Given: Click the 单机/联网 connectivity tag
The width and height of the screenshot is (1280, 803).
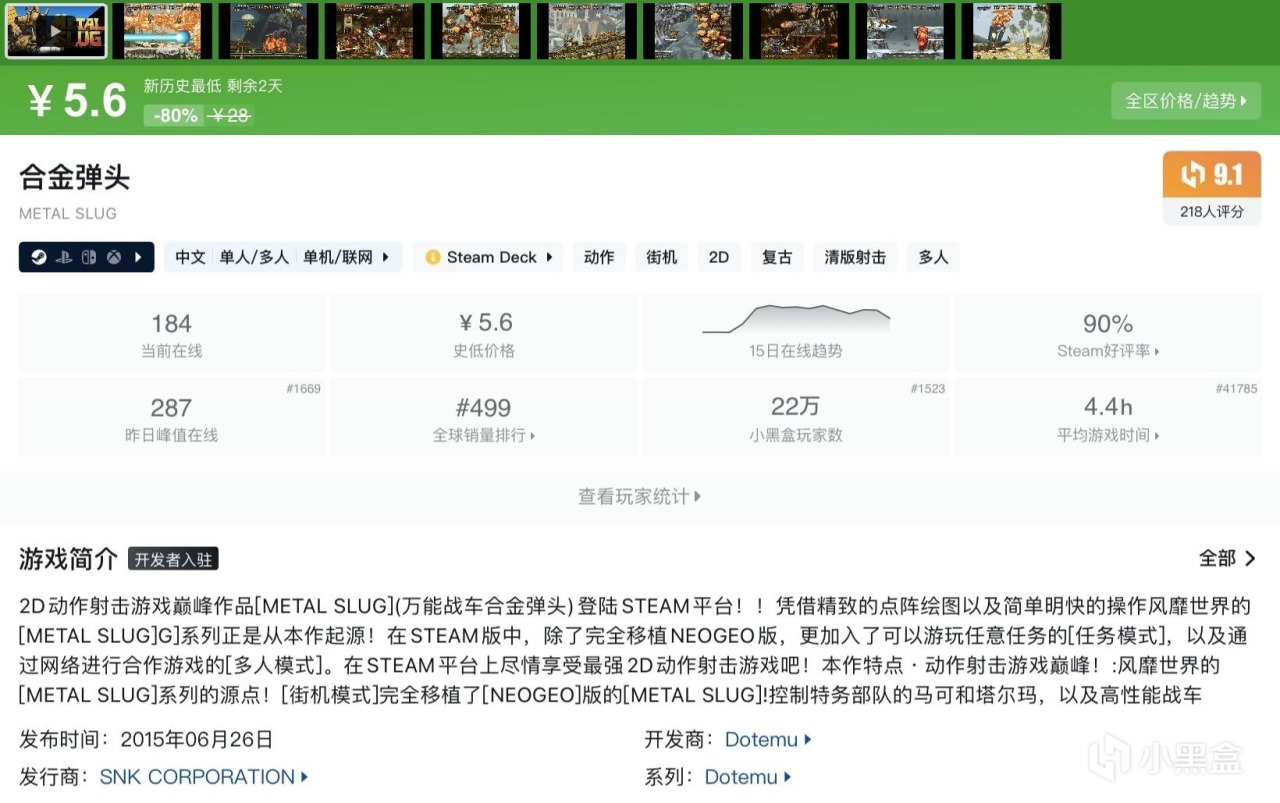Looking at the screenshot, I should pyautogui.click(x=338, y=257).
